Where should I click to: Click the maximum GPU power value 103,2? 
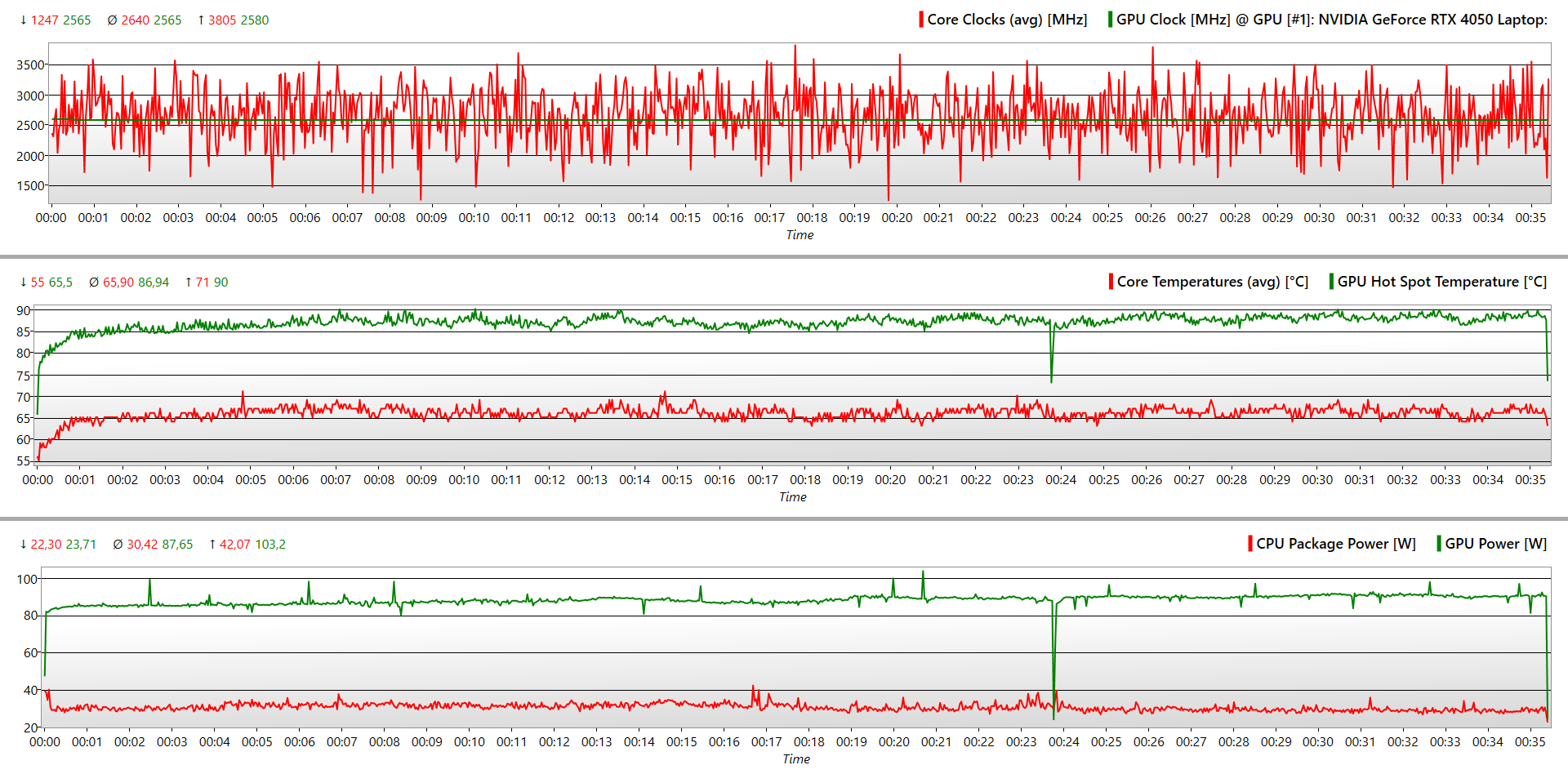(x=269, y=545)
